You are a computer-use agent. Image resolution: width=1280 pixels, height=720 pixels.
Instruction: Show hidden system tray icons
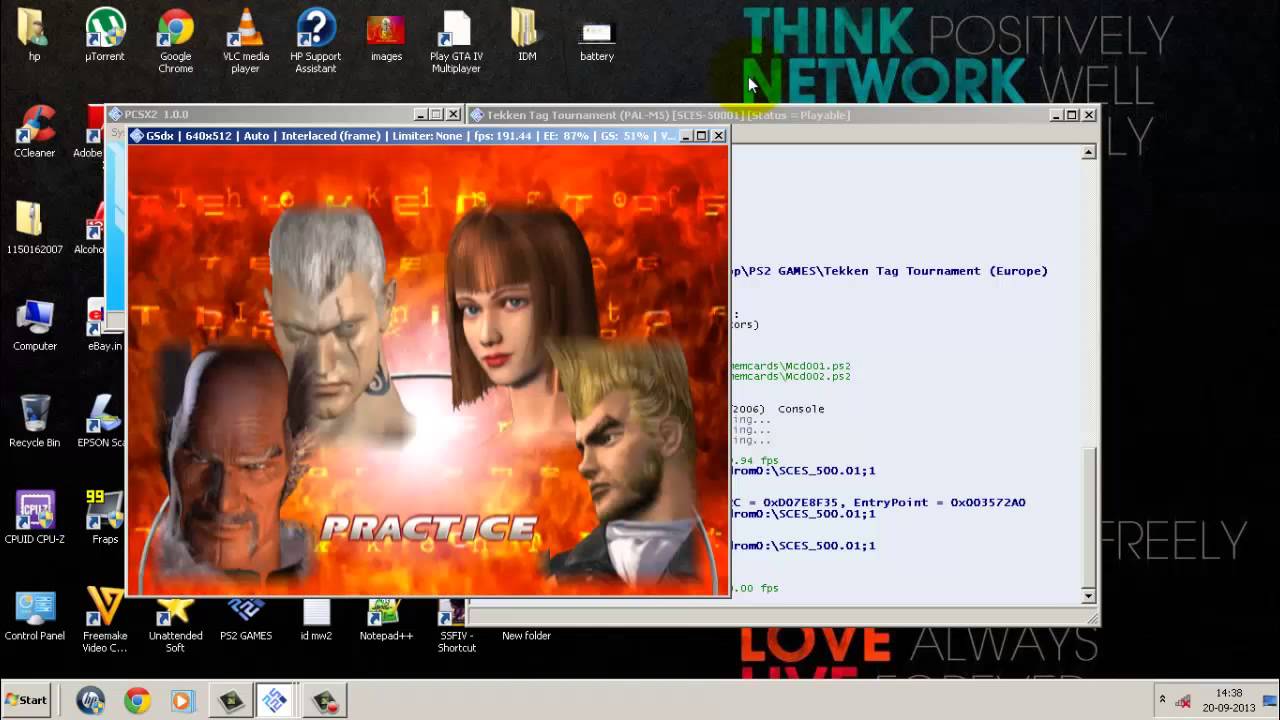(x=1162, y=700)
